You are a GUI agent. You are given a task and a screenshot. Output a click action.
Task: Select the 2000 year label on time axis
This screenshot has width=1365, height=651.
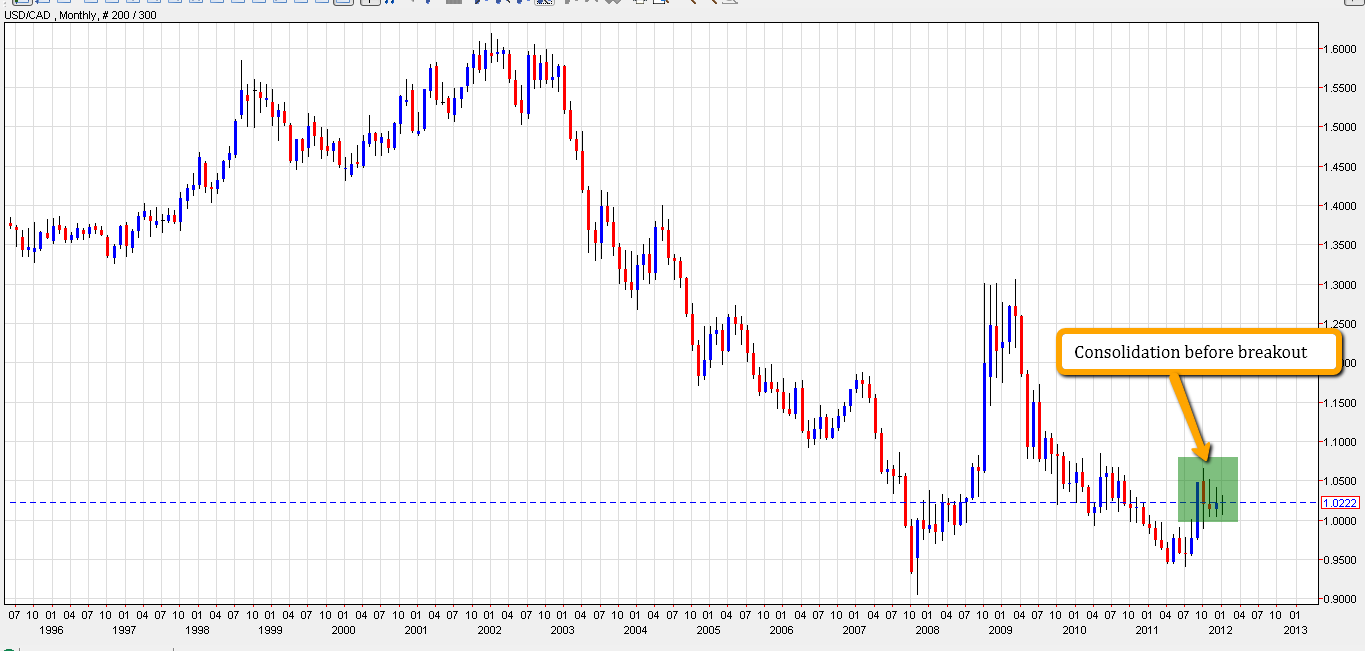pyautogui.click(x=343, y=631)
